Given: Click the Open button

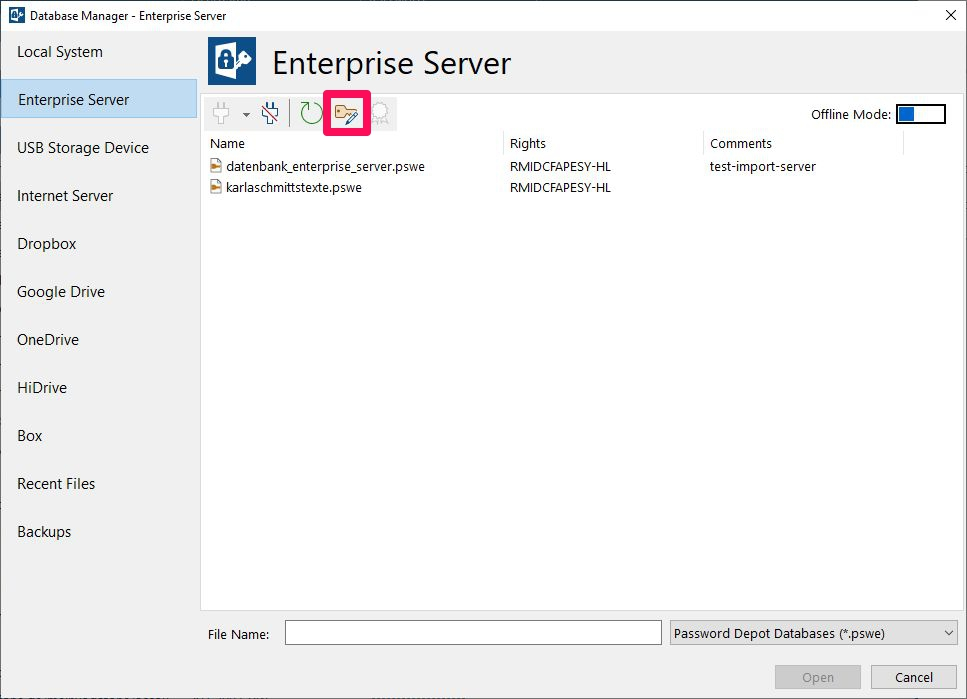Looking at the screenshot, I should [x=818, y=677].
